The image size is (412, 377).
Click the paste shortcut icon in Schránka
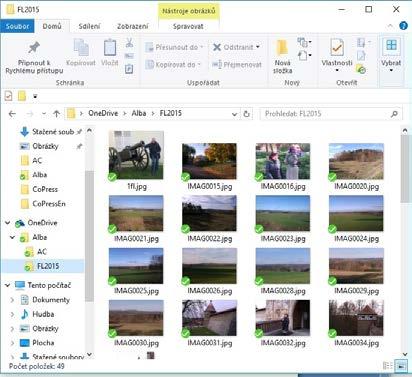[129, 69]
